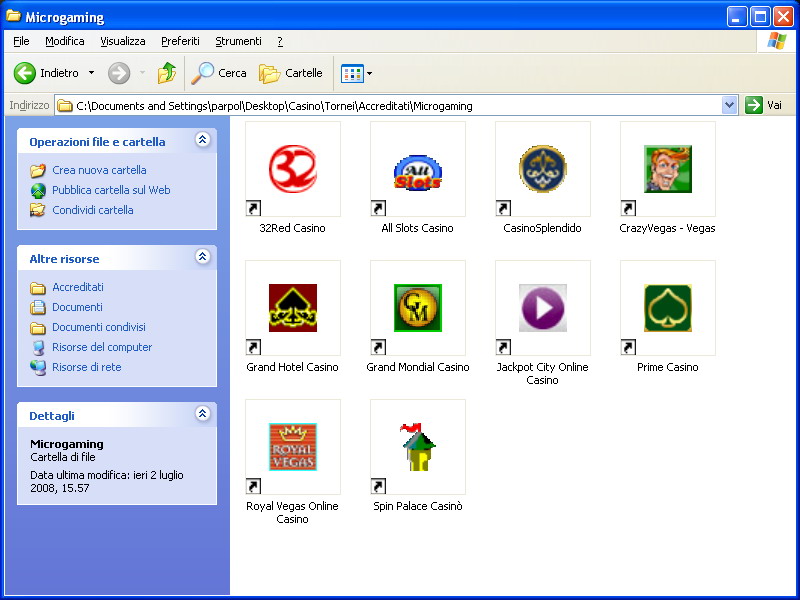The height and width of the screenshot is (600, 800).
Task: Click the Grand Mondial Casino file name
Action: pos(418,367)
